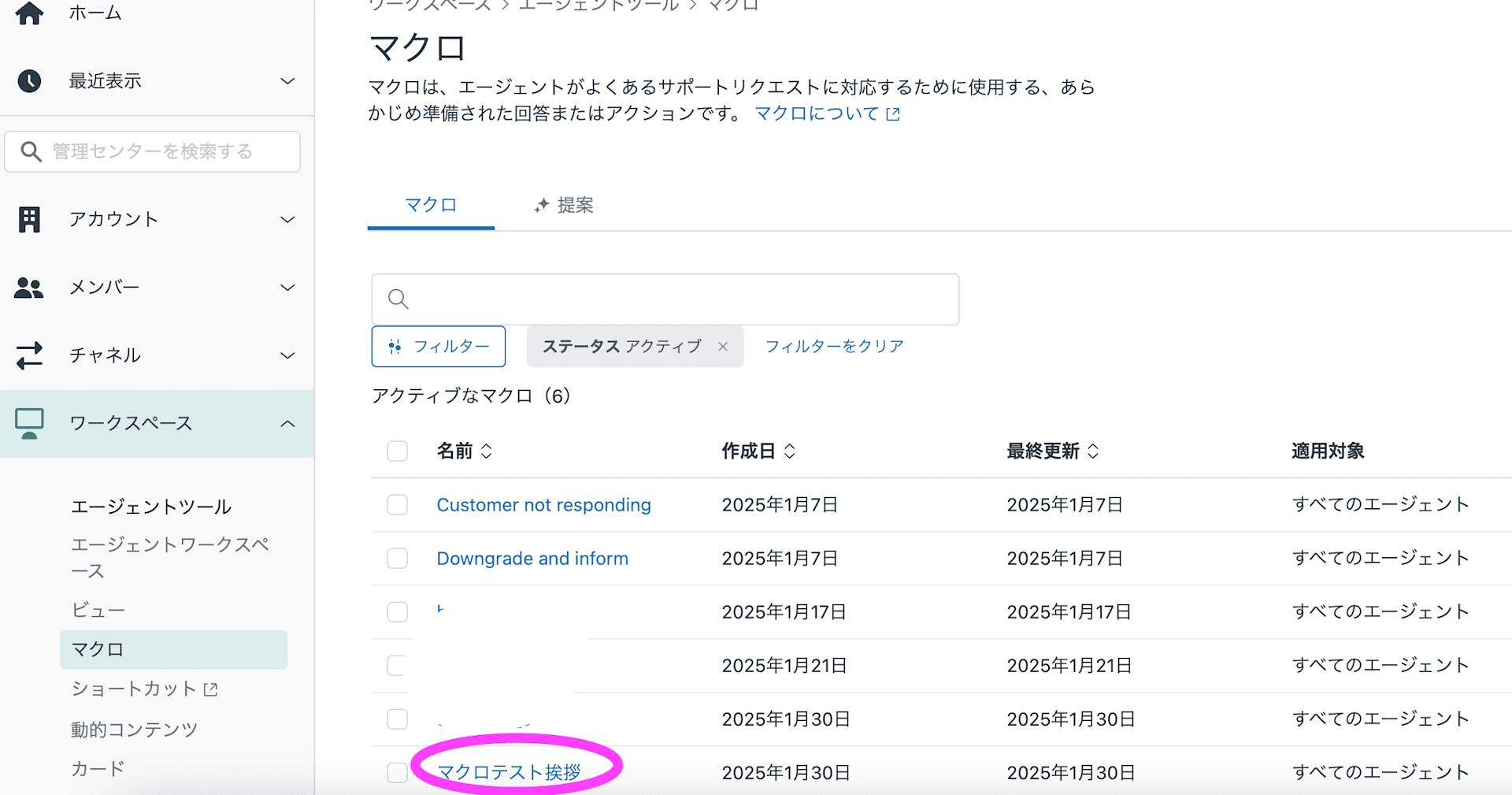The height and width of the screenshot is (795, 1512).
Task: Click the Workspace monitor icon
Action: tap(29, 423)
